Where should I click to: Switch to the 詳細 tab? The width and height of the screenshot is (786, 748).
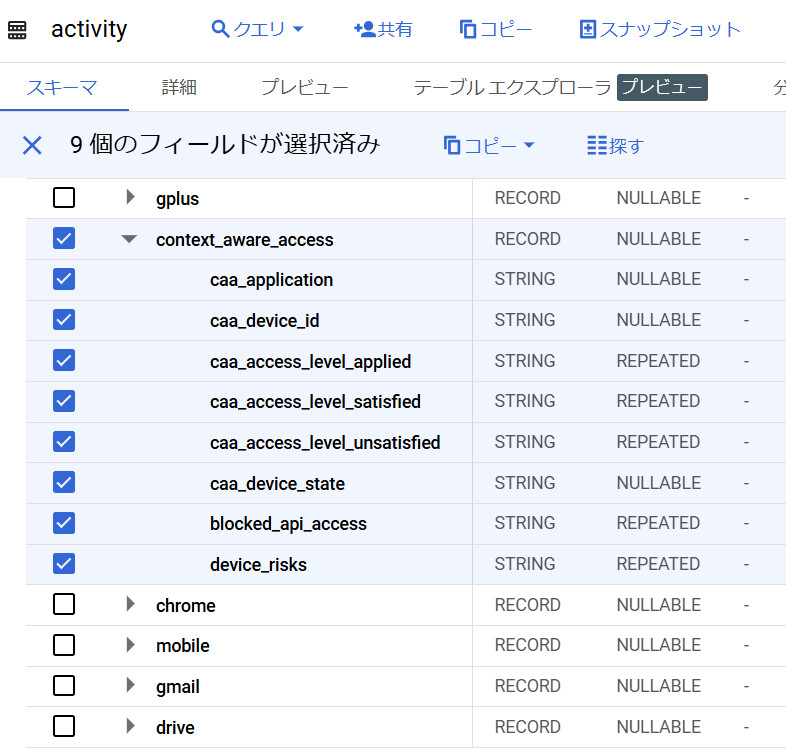click(x=179, y=87)
